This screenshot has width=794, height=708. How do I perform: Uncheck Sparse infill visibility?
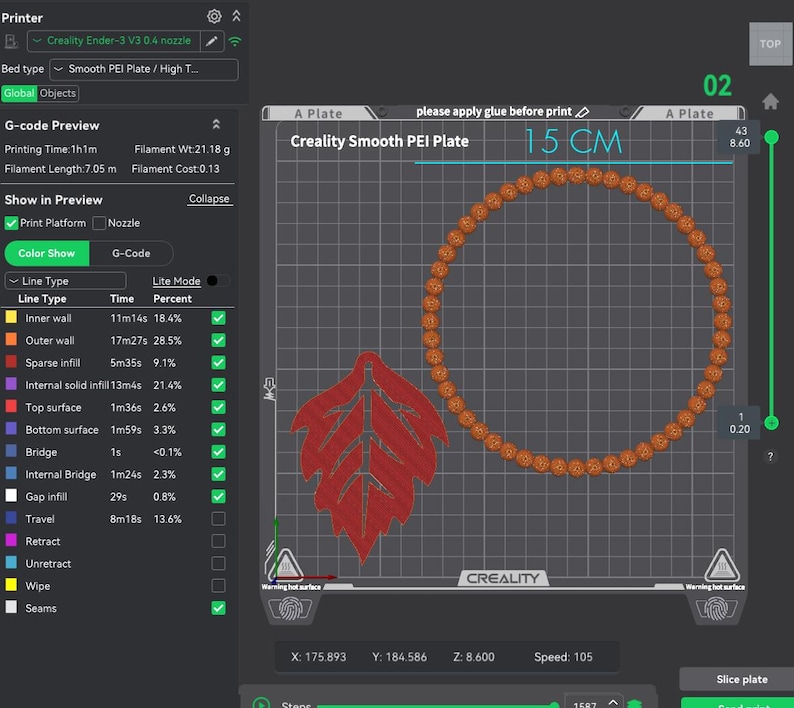pyautogui.click(x=218, y=363)
